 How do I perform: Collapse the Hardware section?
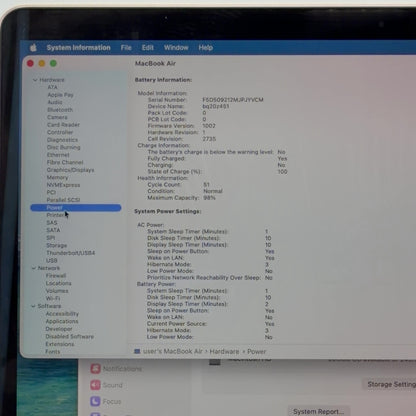point(35,80)
